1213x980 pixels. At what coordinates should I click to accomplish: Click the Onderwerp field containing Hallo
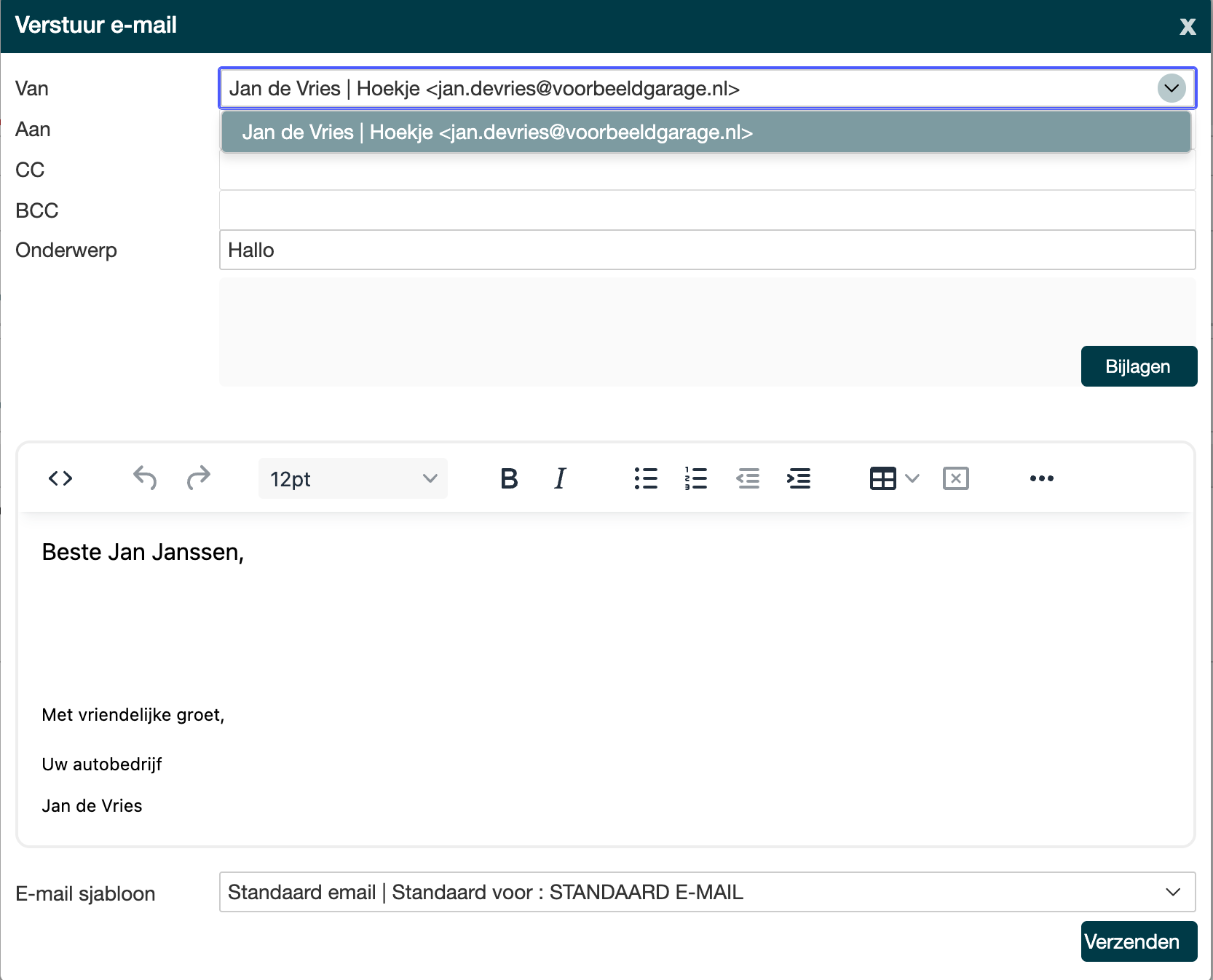click(707, 250)
